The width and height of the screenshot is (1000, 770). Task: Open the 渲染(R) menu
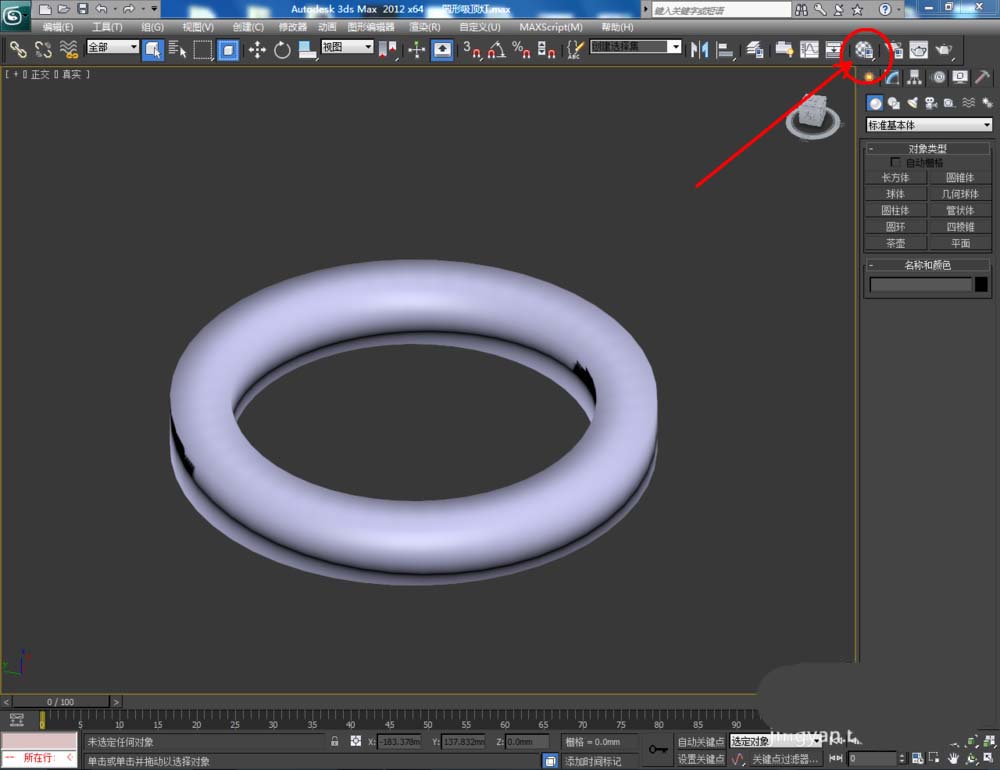coord(424,27)
